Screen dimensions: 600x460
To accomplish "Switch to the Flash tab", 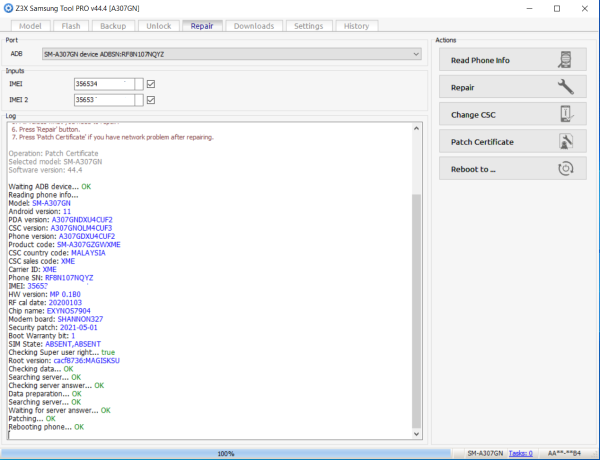I will coord(71,26).
